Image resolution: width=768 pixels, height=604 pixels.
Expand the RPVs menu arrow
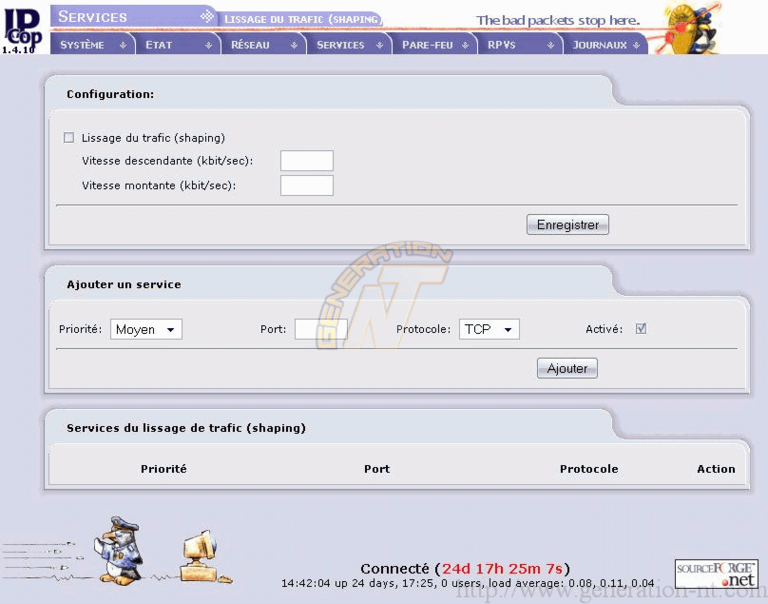tap(551, 45)
